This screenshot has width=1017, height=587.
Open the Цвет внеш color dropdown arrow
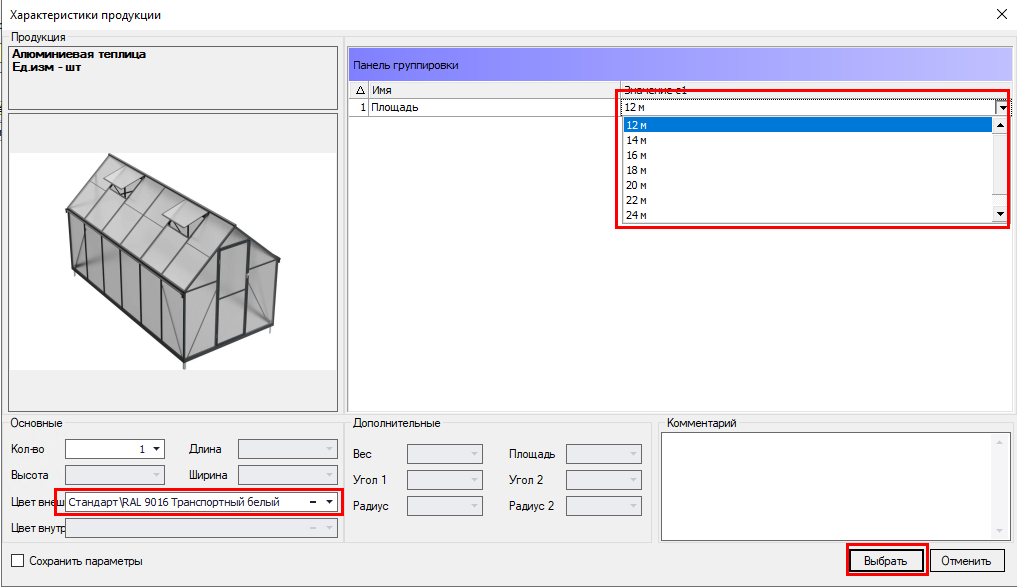coord(329,502)
